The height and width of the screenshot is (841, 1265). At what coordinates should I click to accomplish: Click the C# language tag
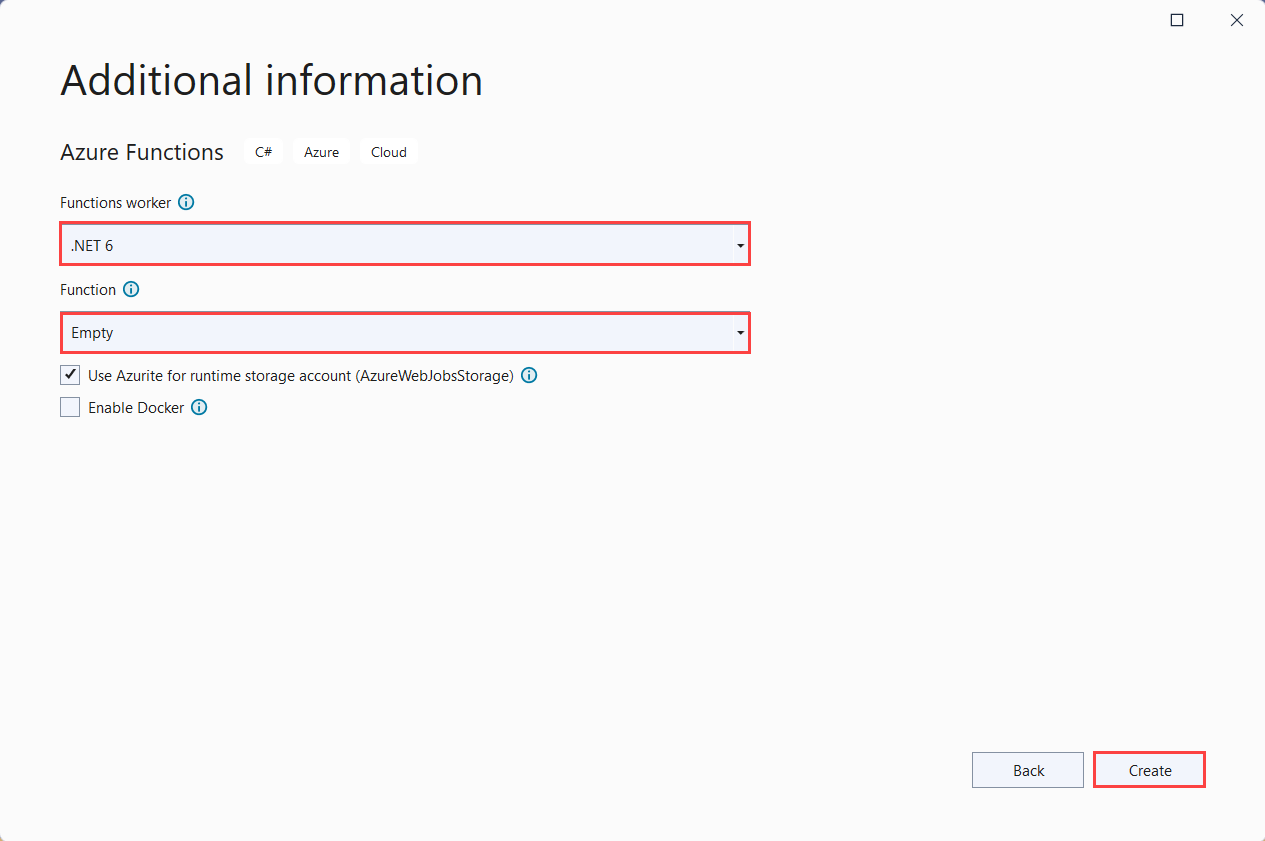pos(263,152)
